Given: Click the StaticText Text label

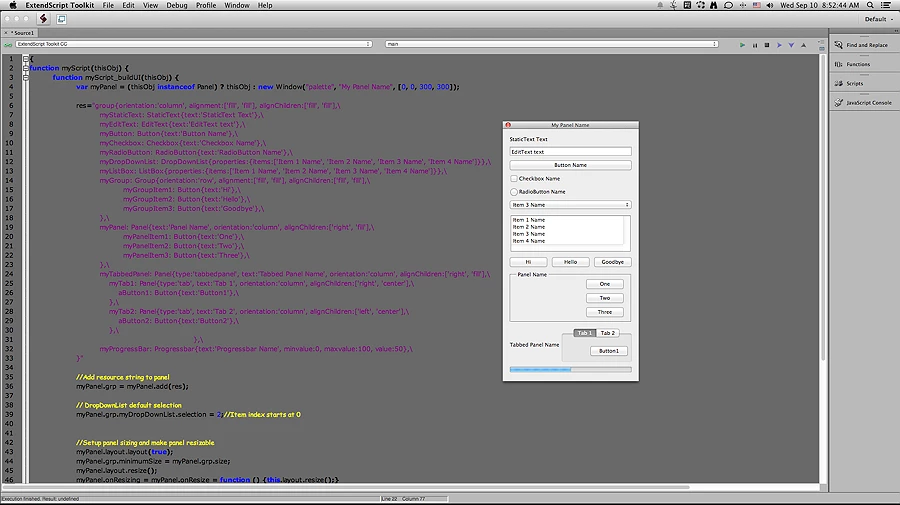Looking at the screenshot, I should tap(529, 139).
